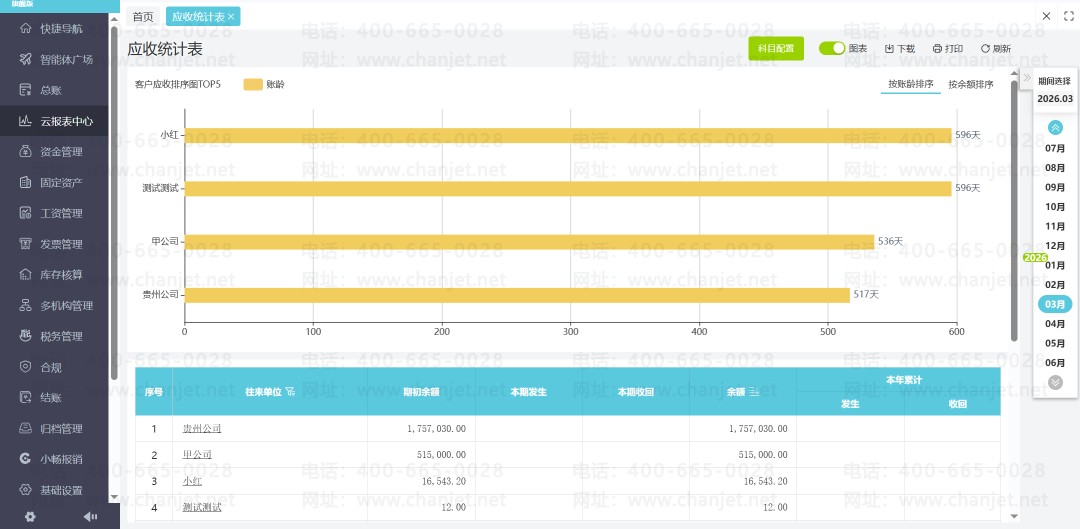Click the settings gear at sidebar bottom
Viewport: 1080px width, 529px height.
[30, 517]
